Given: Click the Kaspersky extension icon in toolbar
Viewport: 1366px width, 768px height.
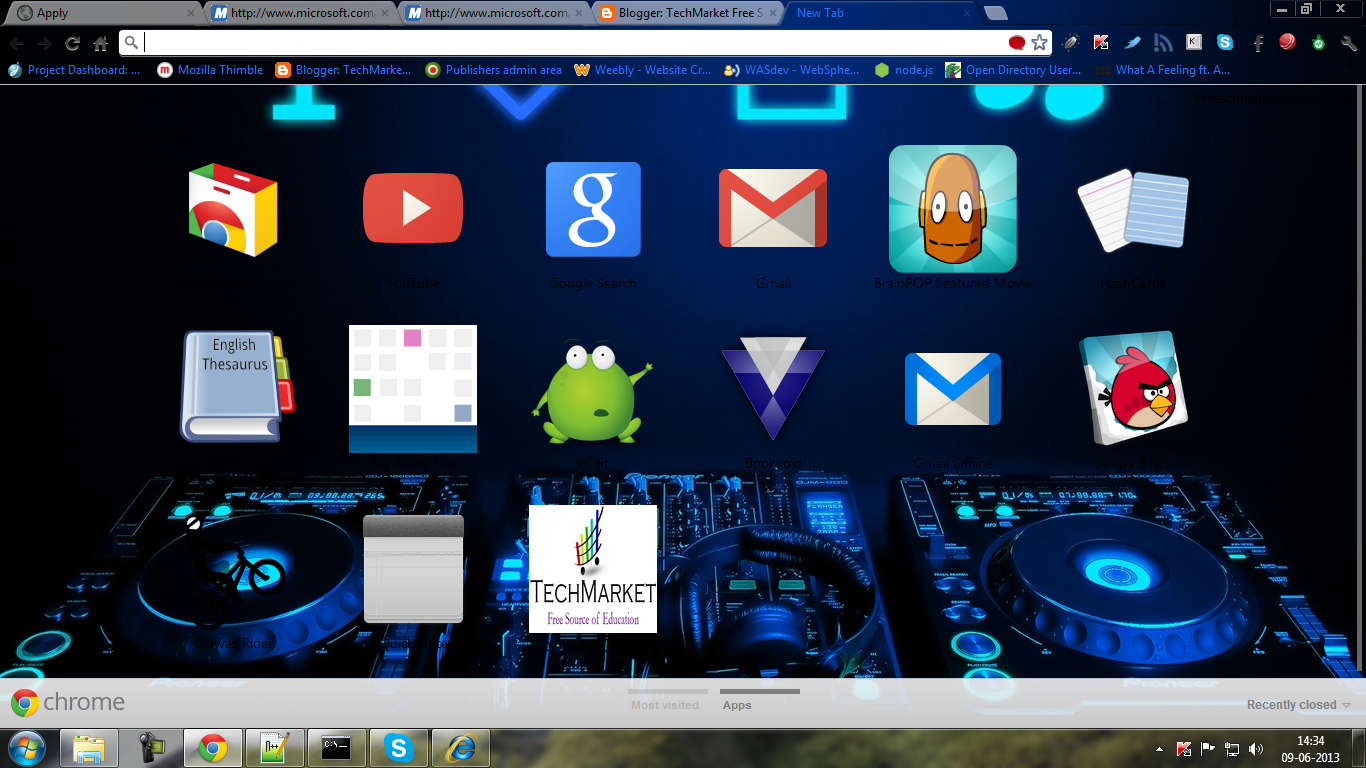Looking at the screenshot, I should 1100,42.
